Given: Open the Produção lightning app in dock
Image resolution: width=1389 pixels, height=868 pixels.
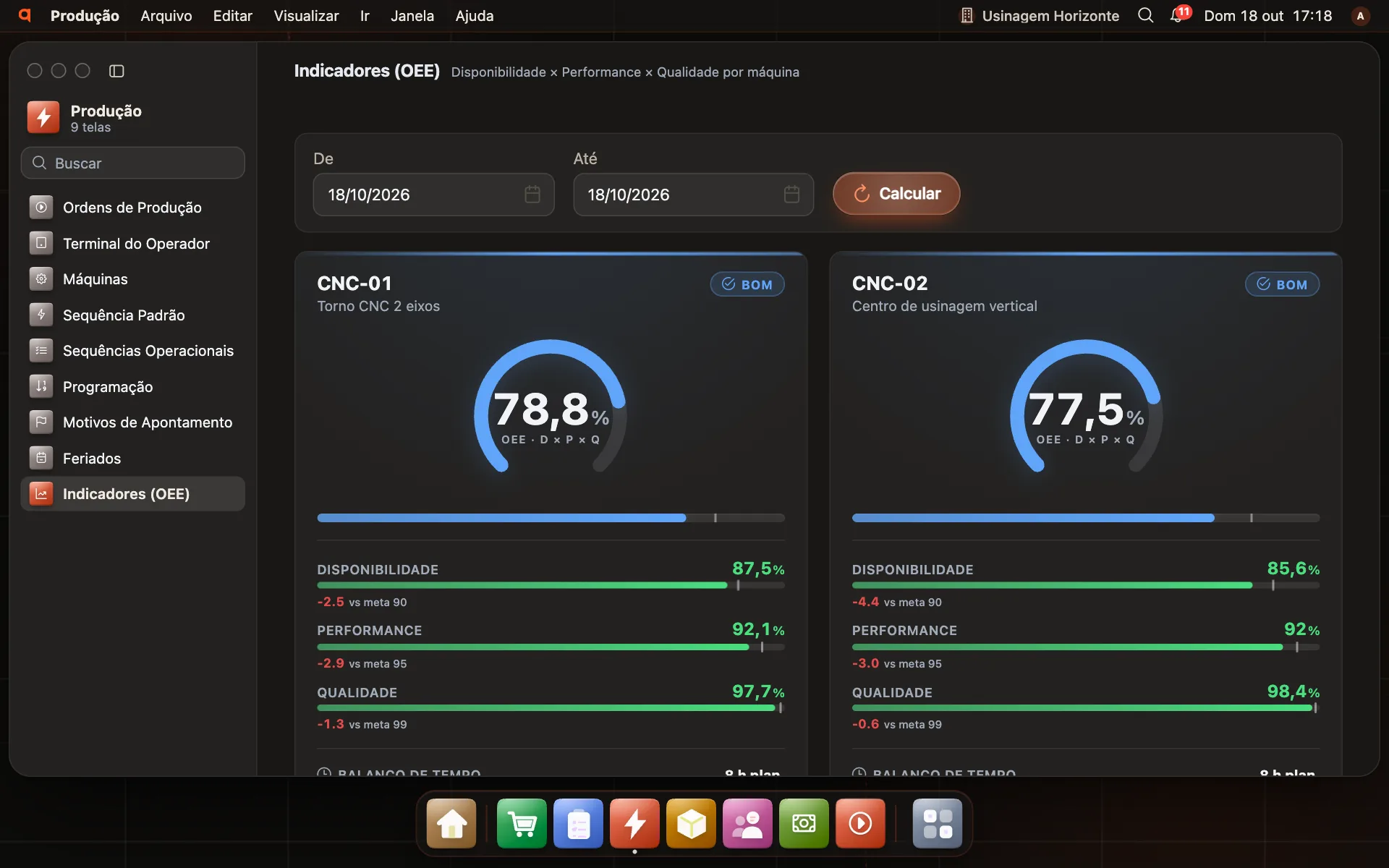Looking at the screenshot, I should (635, 823).
